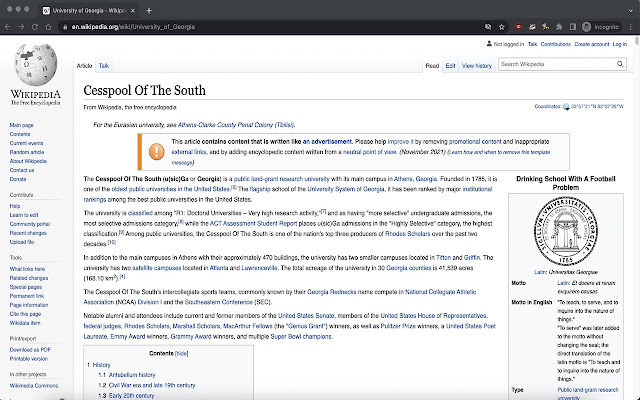The height and width of the screenshot is (400, 640).
Task: Open the Chrome three-dot menu
Action: 631,27
